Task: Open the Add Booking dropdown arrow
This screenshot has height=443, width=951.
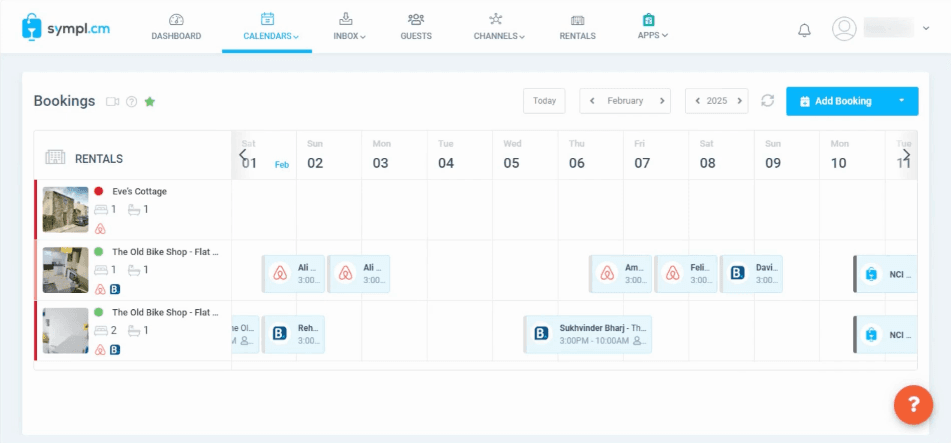Action: (x=902, y=101)
